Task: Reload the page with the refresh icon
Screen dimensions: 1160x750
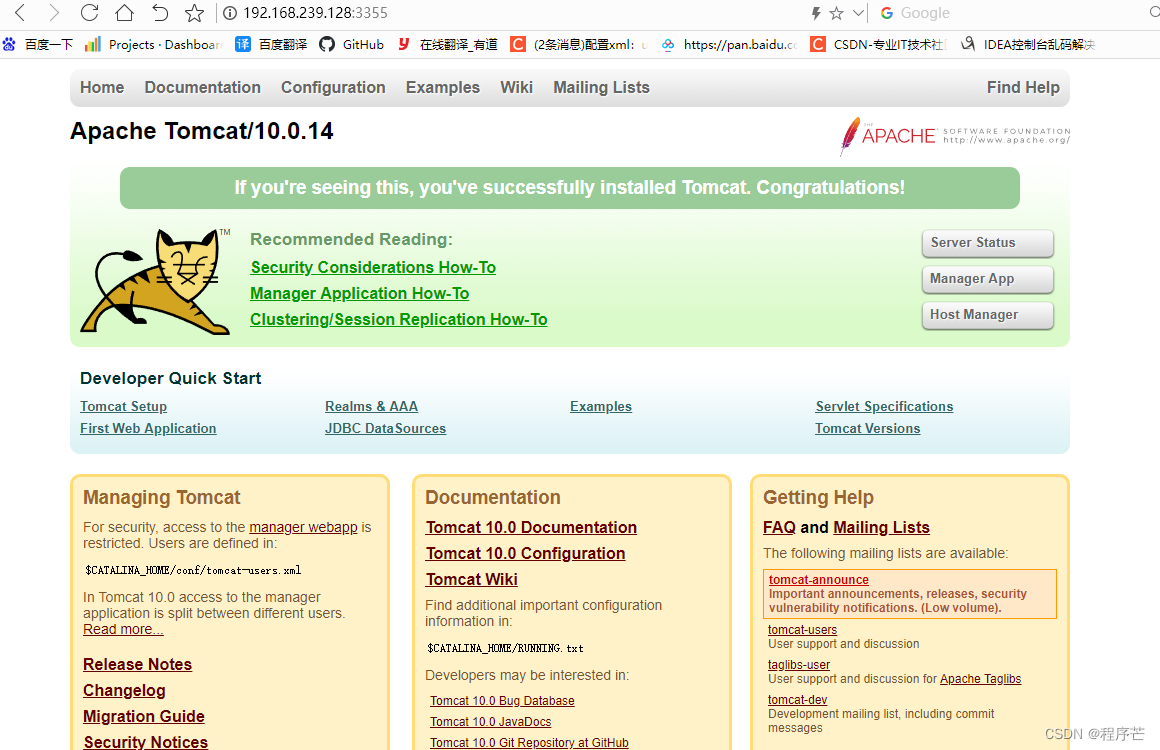Action: 90,13
